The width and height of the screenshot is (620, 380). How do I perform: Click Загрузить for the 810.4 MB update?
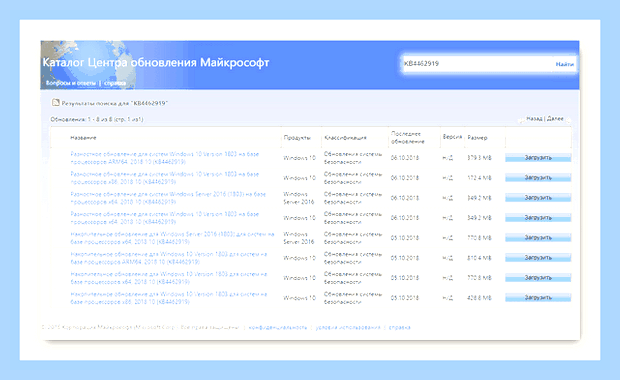pos(538,257)
